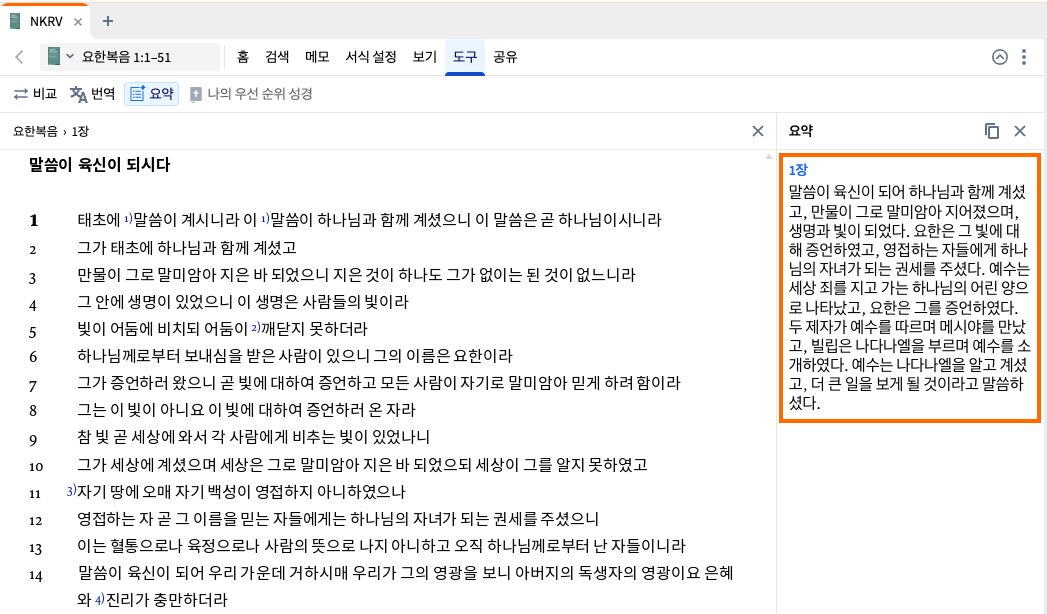Click verse number 1

pos(33,220)
